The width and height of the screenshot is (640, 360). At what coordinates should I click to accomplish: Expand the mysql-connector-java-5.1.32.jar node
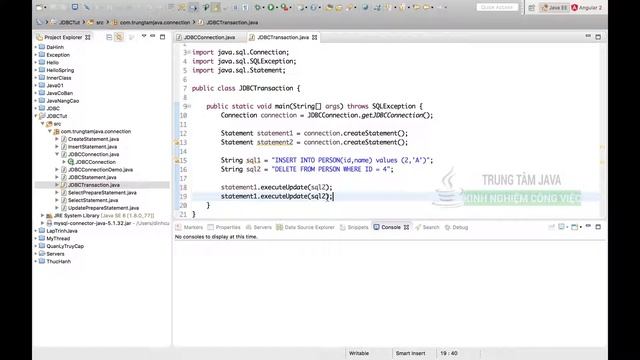[x=42, y=223]
